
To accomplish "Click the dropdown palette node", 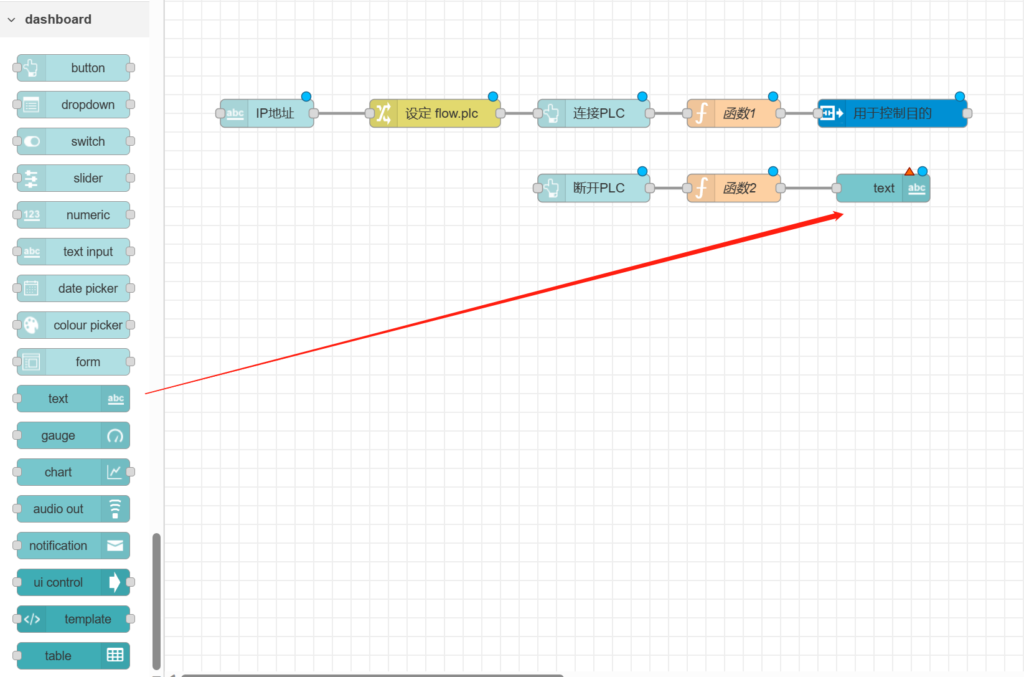I will click(75, 105).
